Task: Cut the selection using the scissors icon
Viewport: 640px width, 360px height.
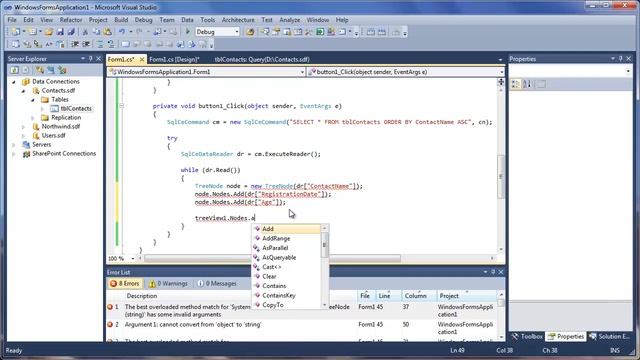Action: tap(85, 32)
